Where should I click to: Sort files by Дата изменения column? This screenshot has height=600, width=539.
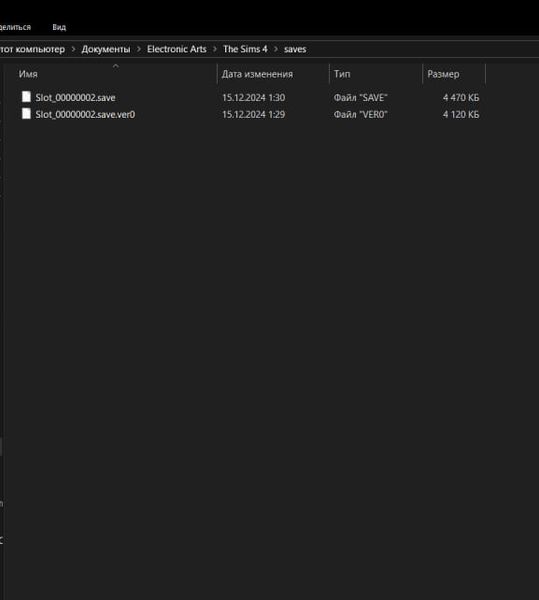257,74
